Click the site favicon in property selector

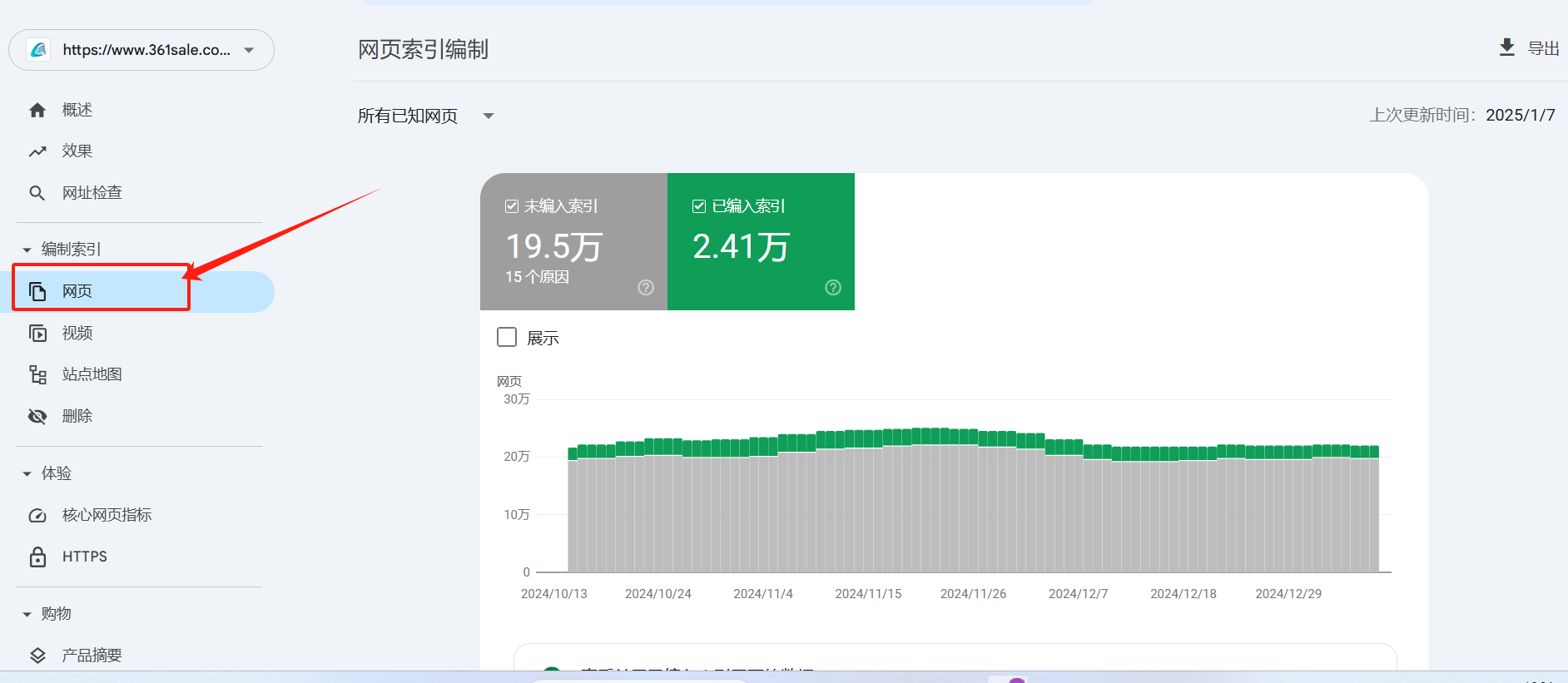point(38,50)
